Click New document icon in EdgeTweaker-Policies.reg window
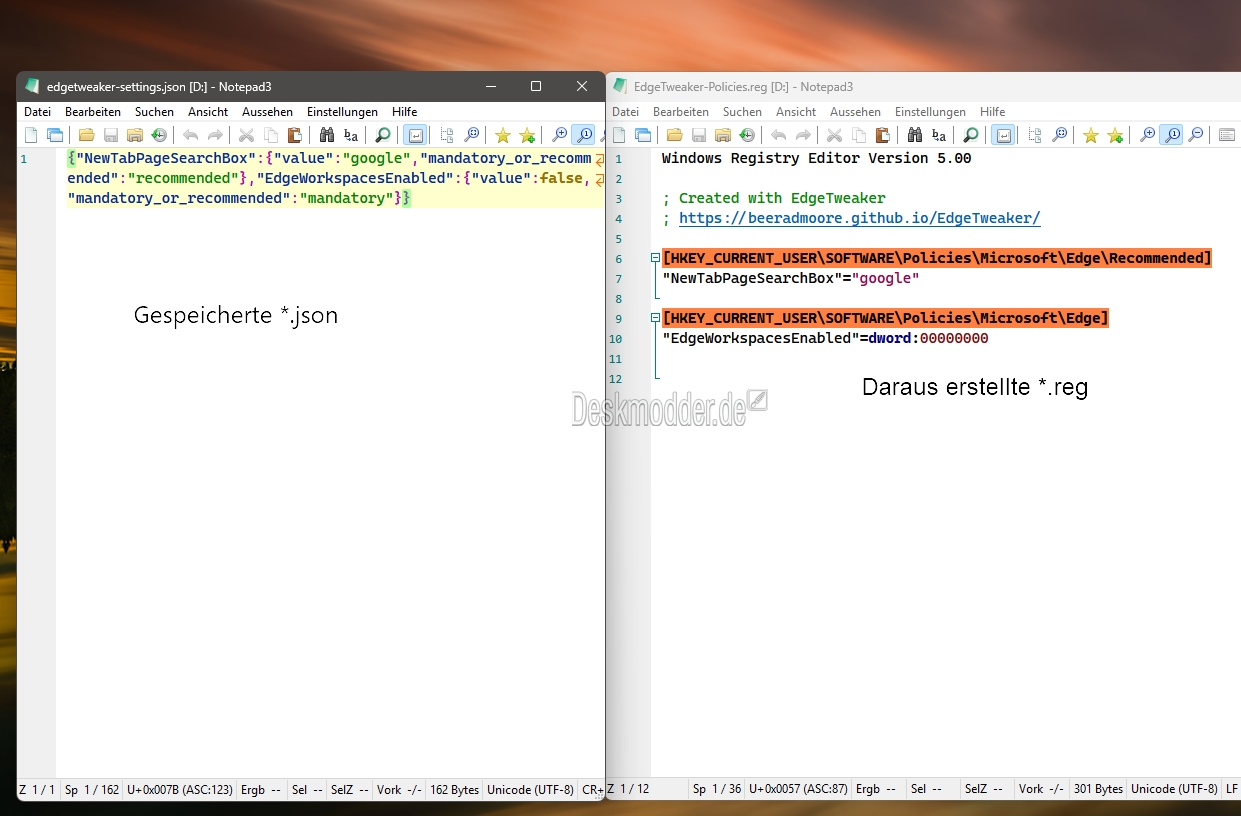This screenshot has height=816, width=1241. [x=619, y=135]
